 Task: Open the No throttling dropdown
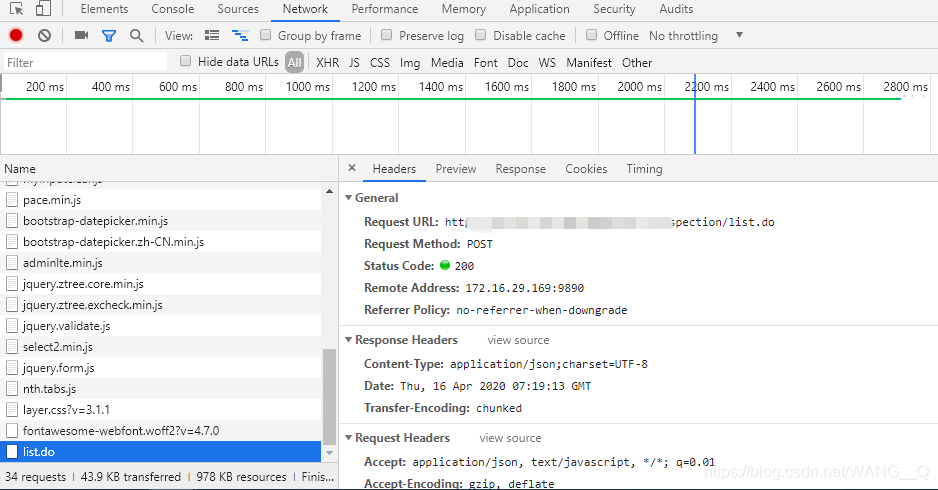point(696,35)
